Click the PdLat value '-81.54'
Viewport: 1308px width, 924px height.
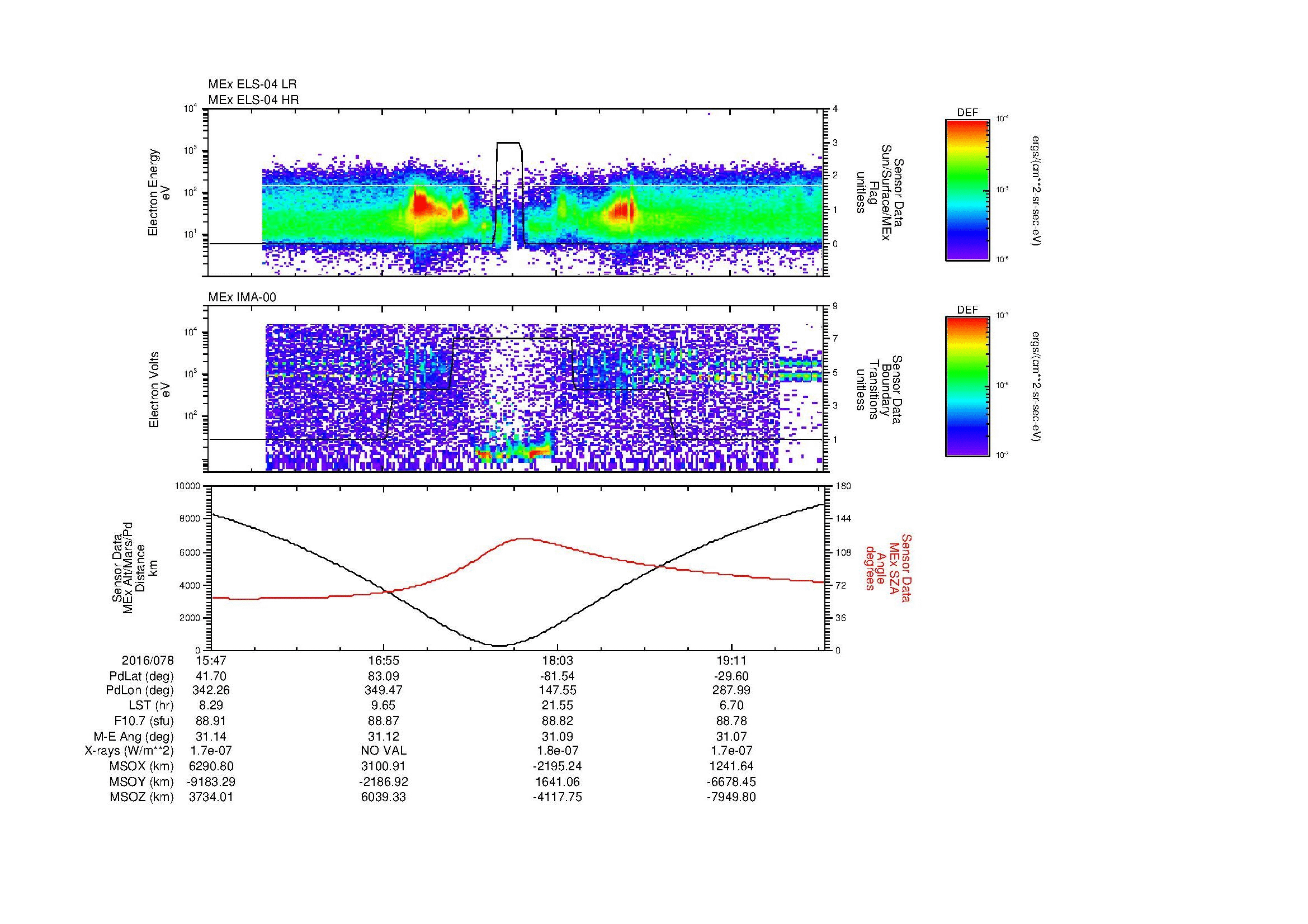[557, 676]
